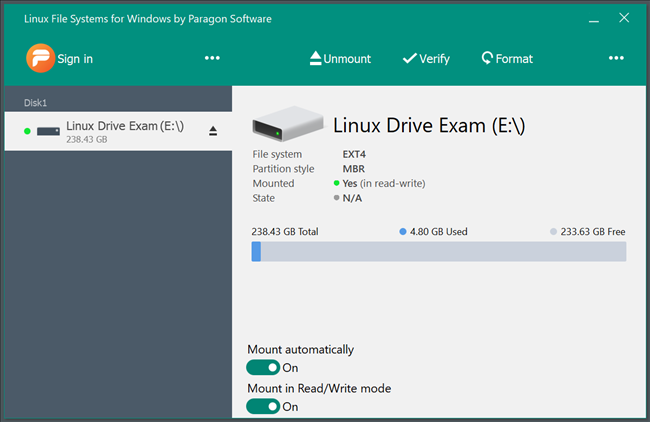Open the left three-dots account menu
The width and height of the screenshot is (650, 422).
pyautogui.click(x=212, y=58)
